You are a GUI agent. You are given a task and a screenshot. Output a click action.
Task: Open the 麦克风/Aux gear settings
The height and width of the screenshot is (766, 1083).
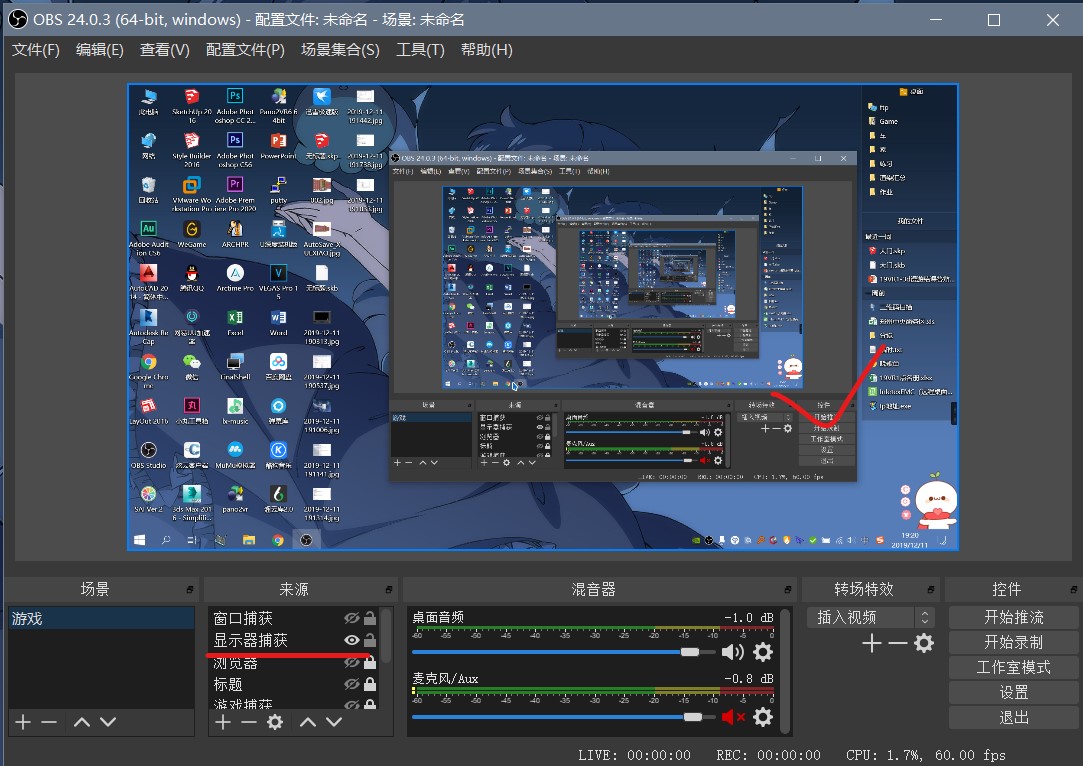click(763, 717)
